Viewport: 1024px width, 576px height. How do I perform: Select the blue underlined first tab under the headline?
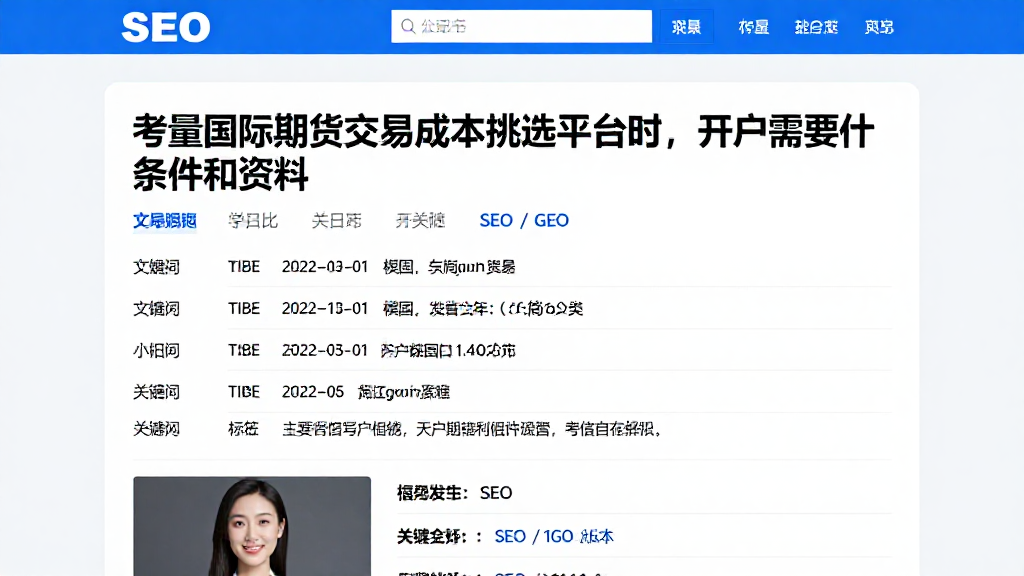pyautogui.click(x=165, y=221)
